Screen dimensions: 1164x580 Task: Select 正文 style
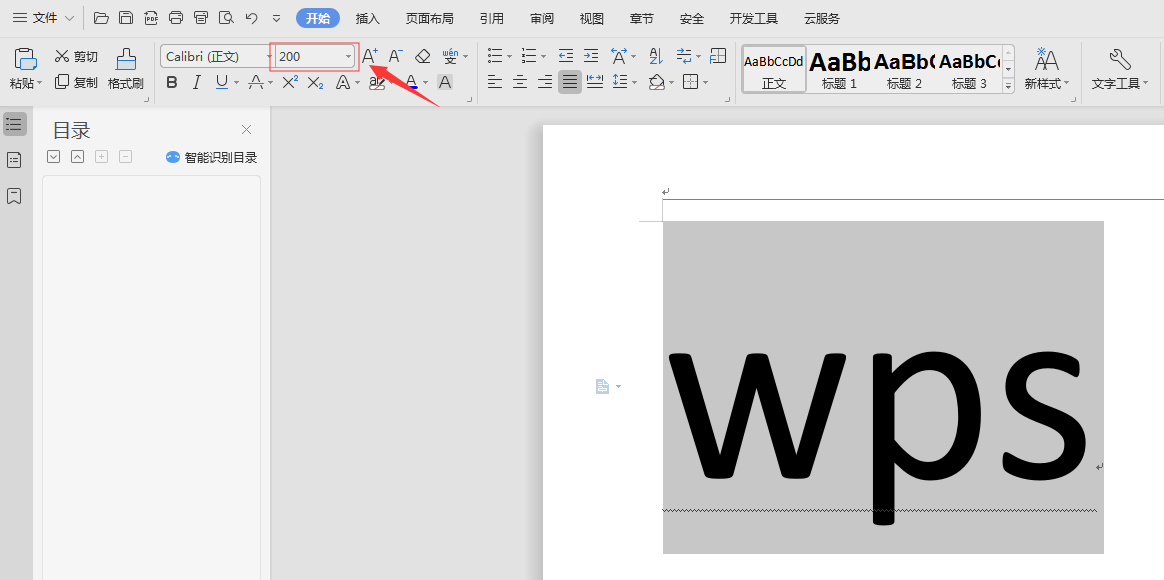(774, 69)
